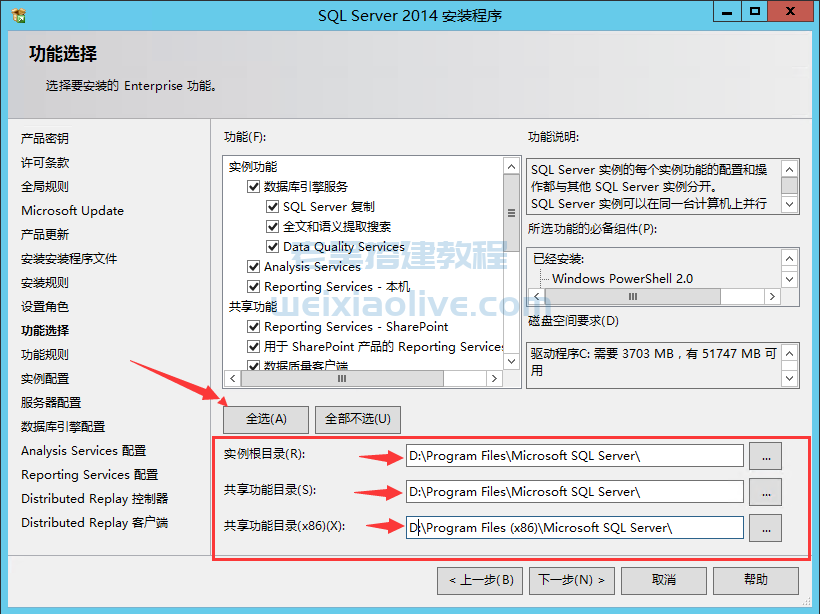Click the installer icon in the title bar

point(17,16)
